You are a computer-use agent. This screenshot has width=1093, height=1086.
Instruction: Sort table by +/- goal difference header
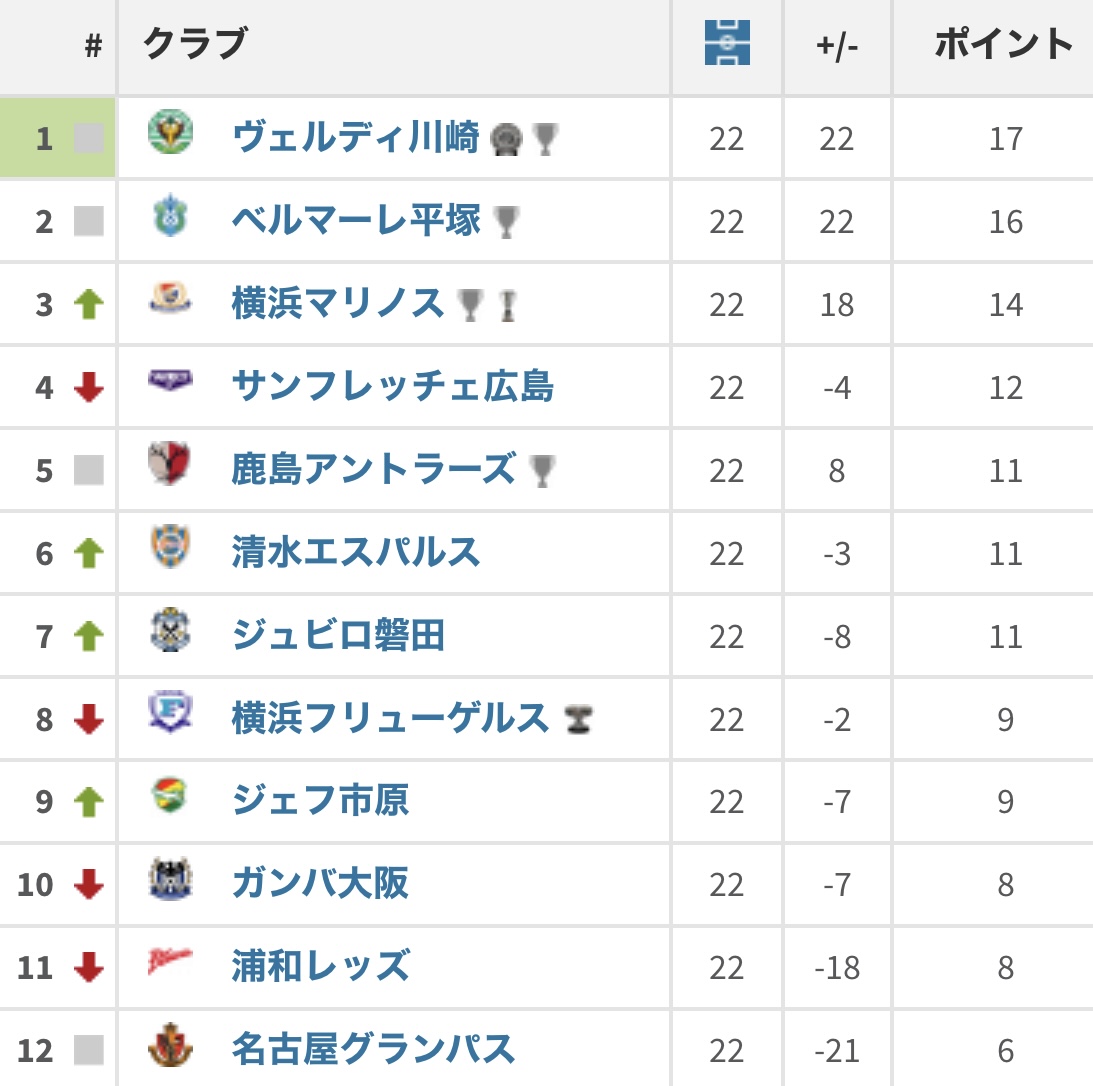point(836,46)
